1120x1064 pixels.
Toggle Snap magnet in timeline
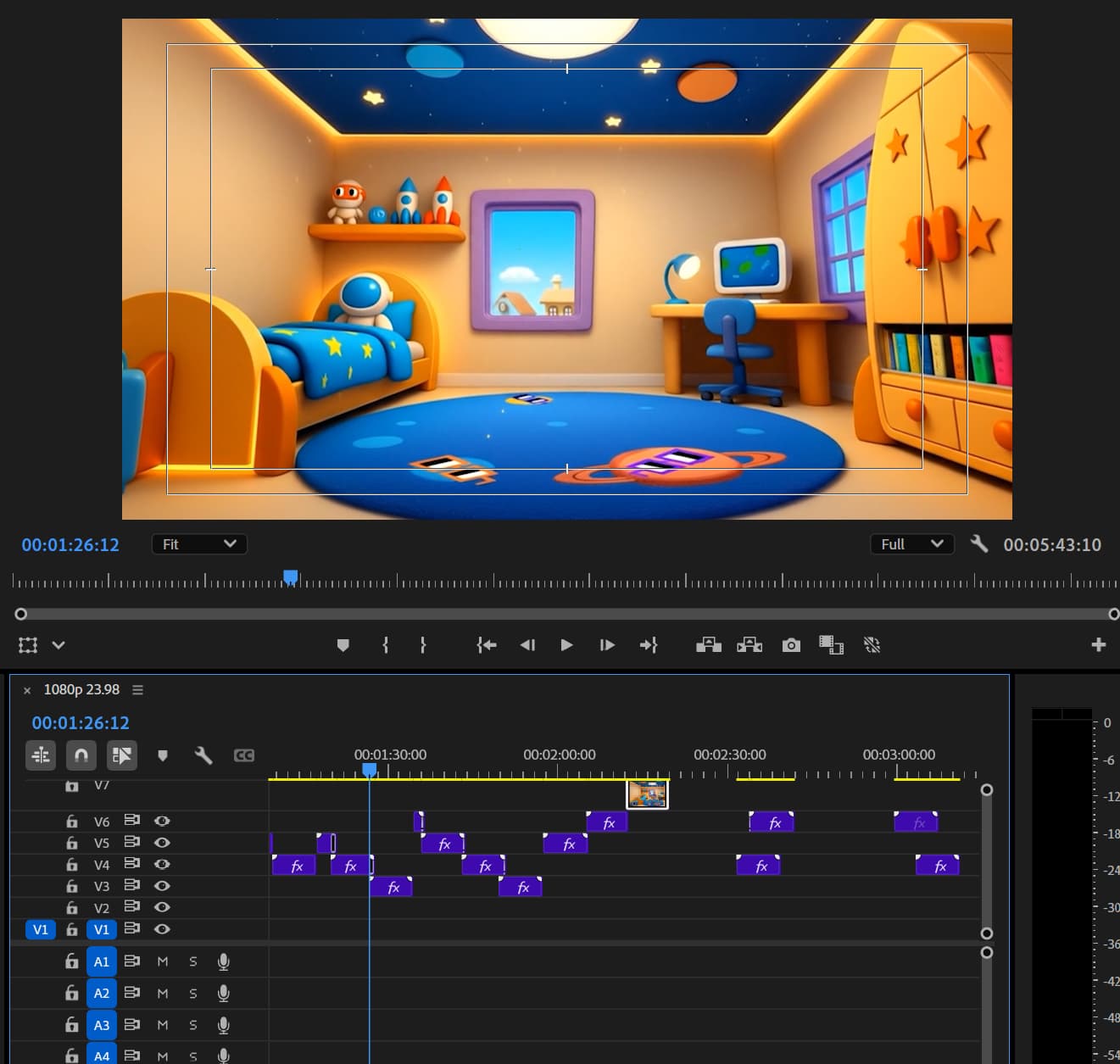pos(81,755)
